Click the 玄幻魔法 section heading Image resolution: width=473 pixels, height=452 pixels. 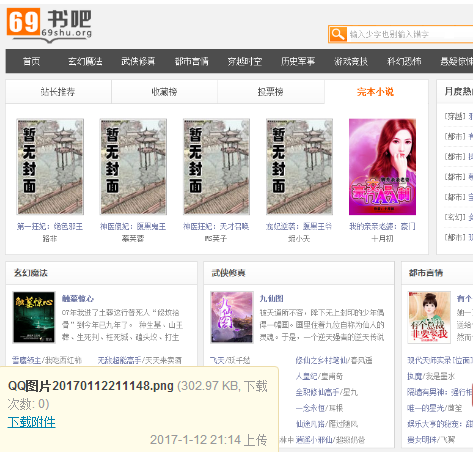click(x=31, y=273)
